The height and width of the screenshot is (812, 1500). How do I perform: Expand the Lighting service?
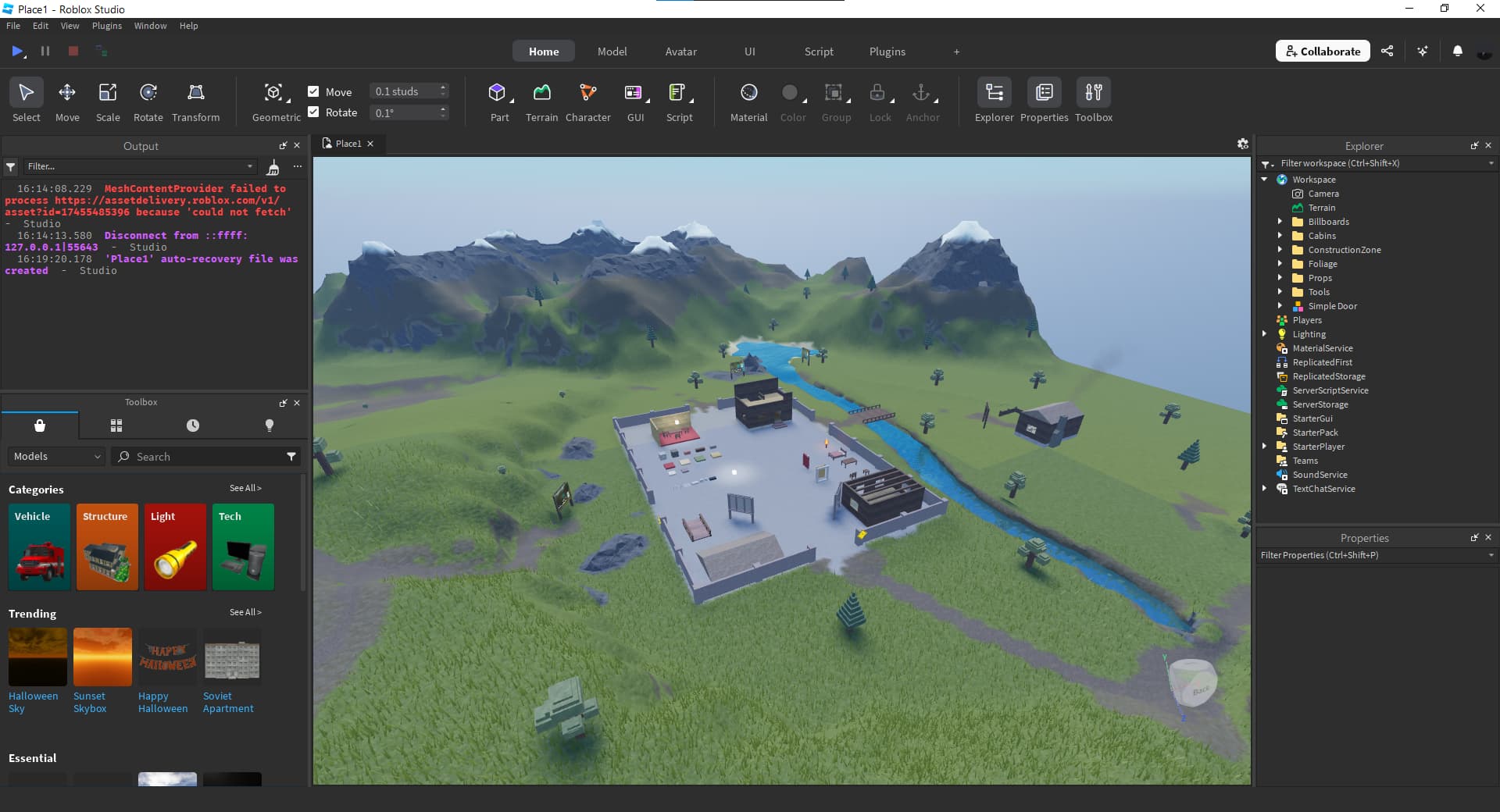pyautogui.click(x=1265, y=333)
